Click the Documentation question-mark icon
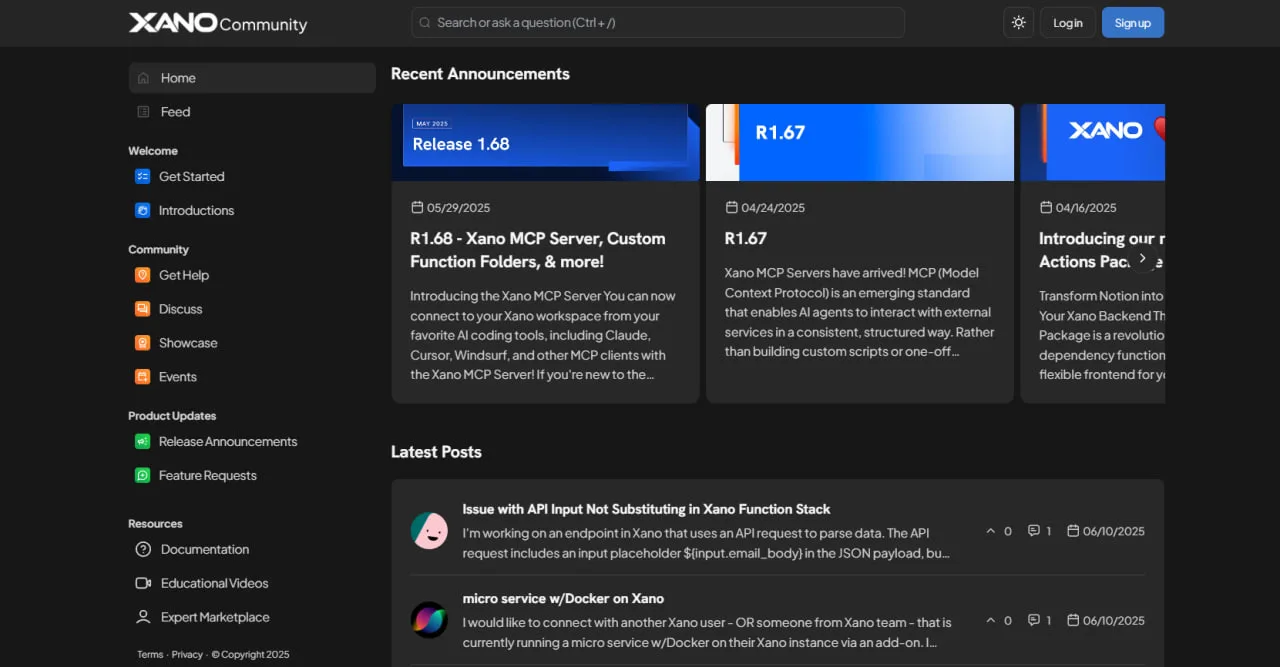The height and width of the screenshot is (667, 1280). pyautogui.click(x=143, y=549)
